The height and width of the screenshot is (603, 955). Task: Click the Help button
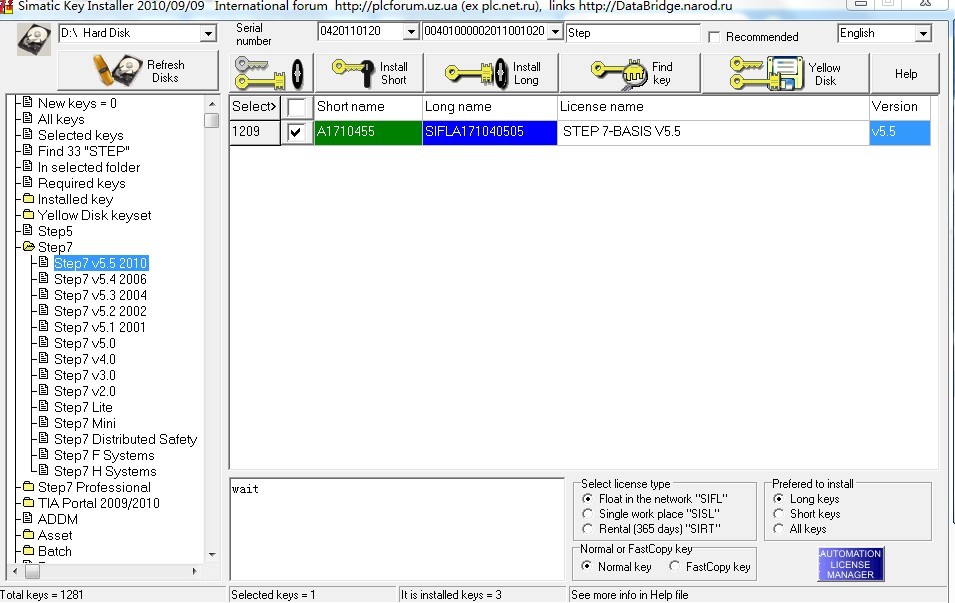[x=905, y=74]
